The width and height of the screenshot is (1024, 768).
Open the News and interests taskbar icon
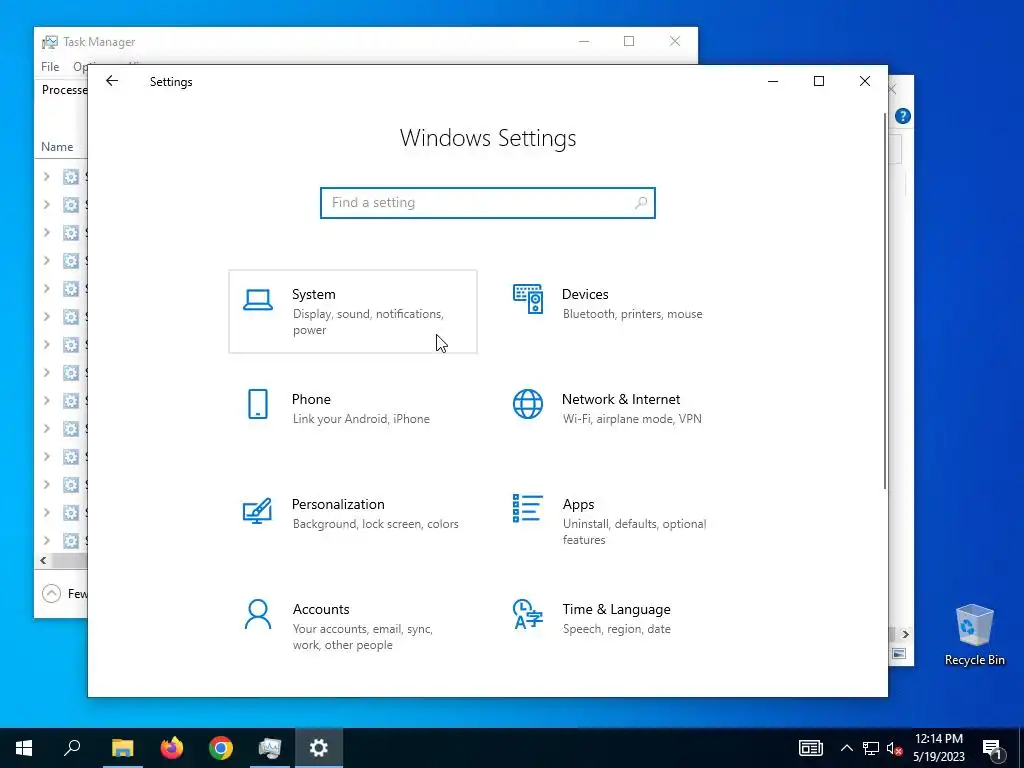click(x=810, y=748)
